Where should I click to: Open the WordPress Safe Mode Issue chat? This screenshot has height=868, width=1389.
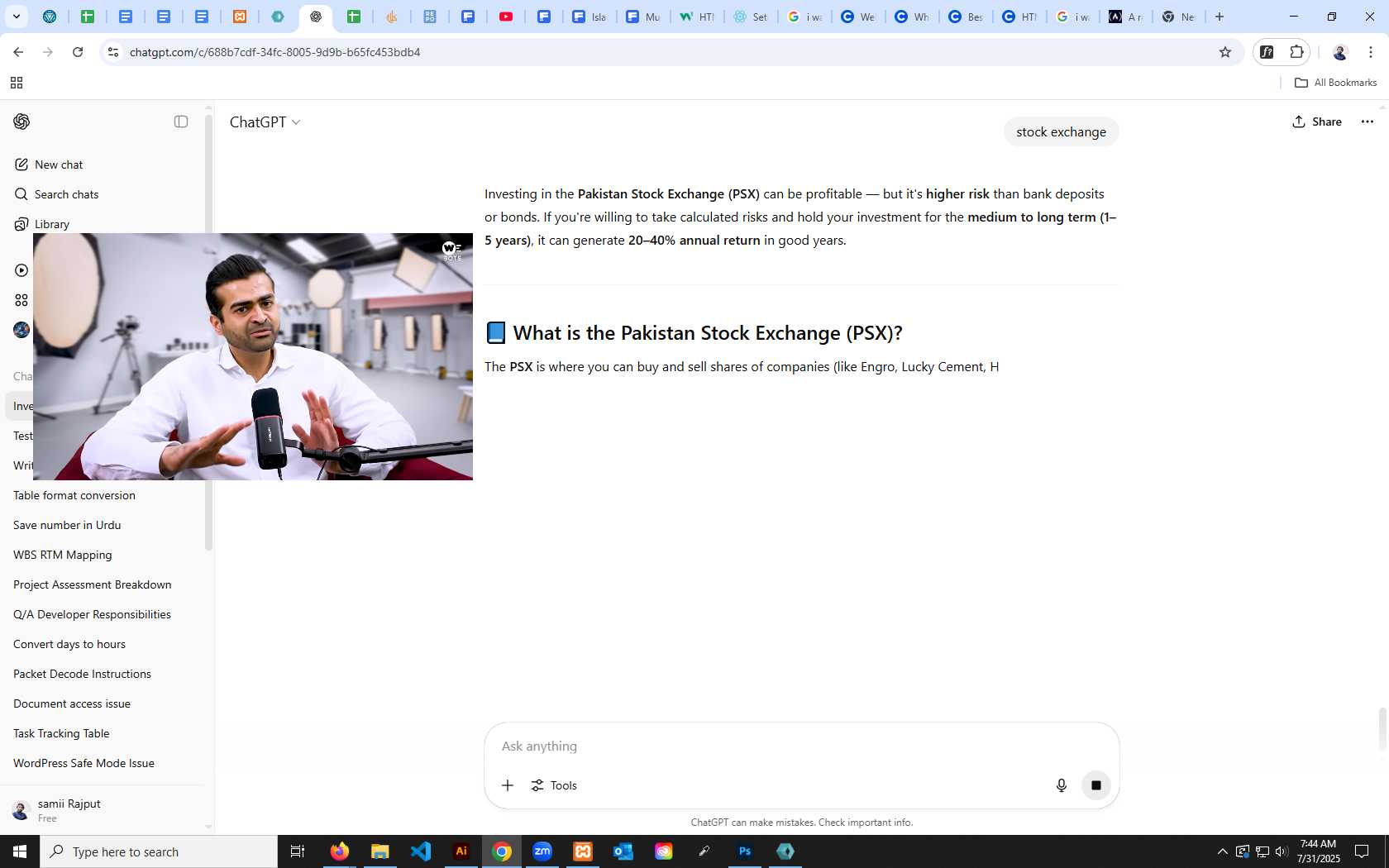click(x=103, y=763)
